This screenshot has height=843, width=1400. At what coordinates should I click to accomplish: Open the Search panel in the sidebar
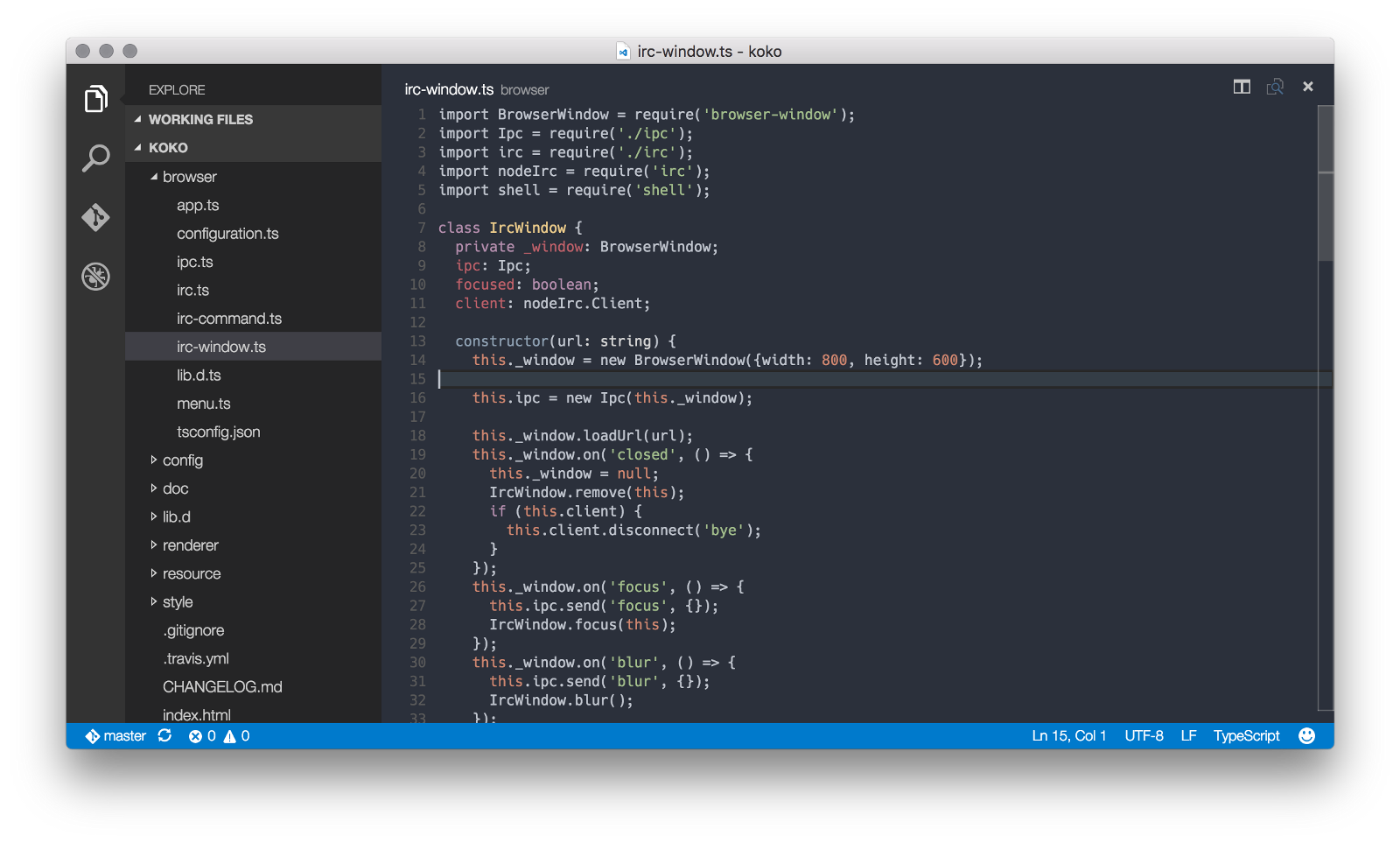(x=96, y=158)
